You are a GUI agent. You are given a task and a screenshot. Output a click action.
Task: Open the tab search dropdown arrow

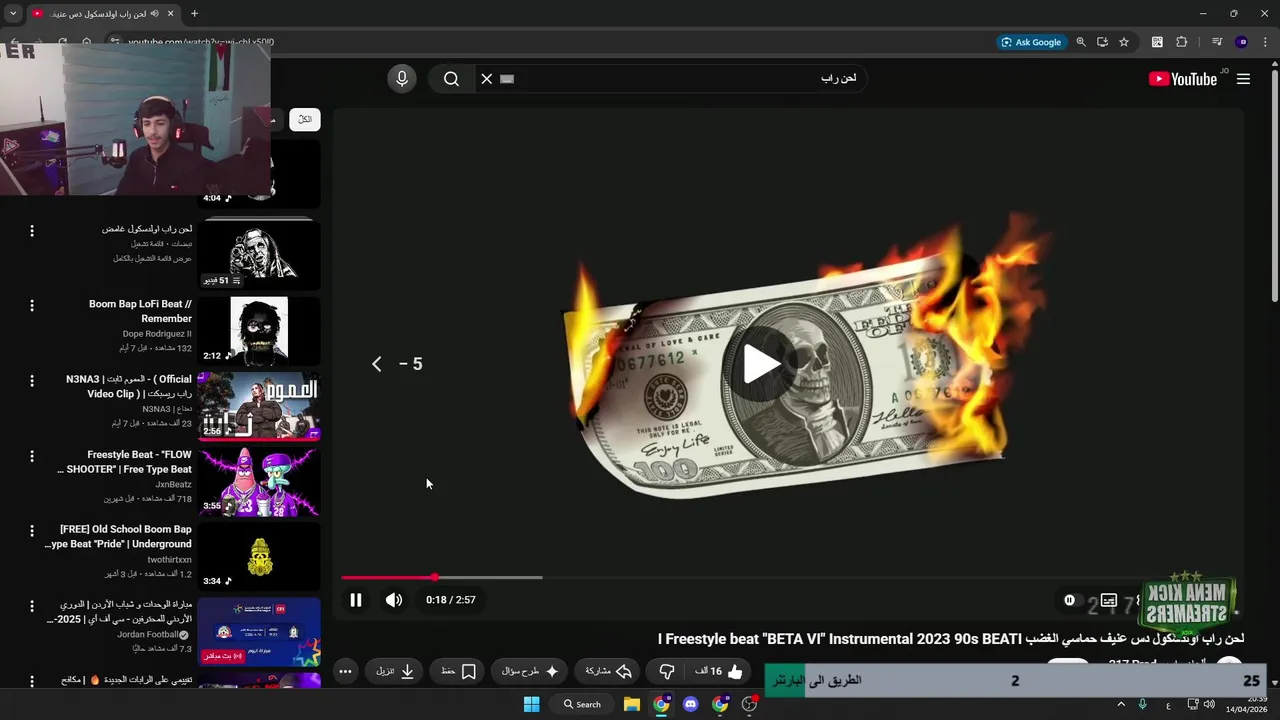[x=13, y=13]
